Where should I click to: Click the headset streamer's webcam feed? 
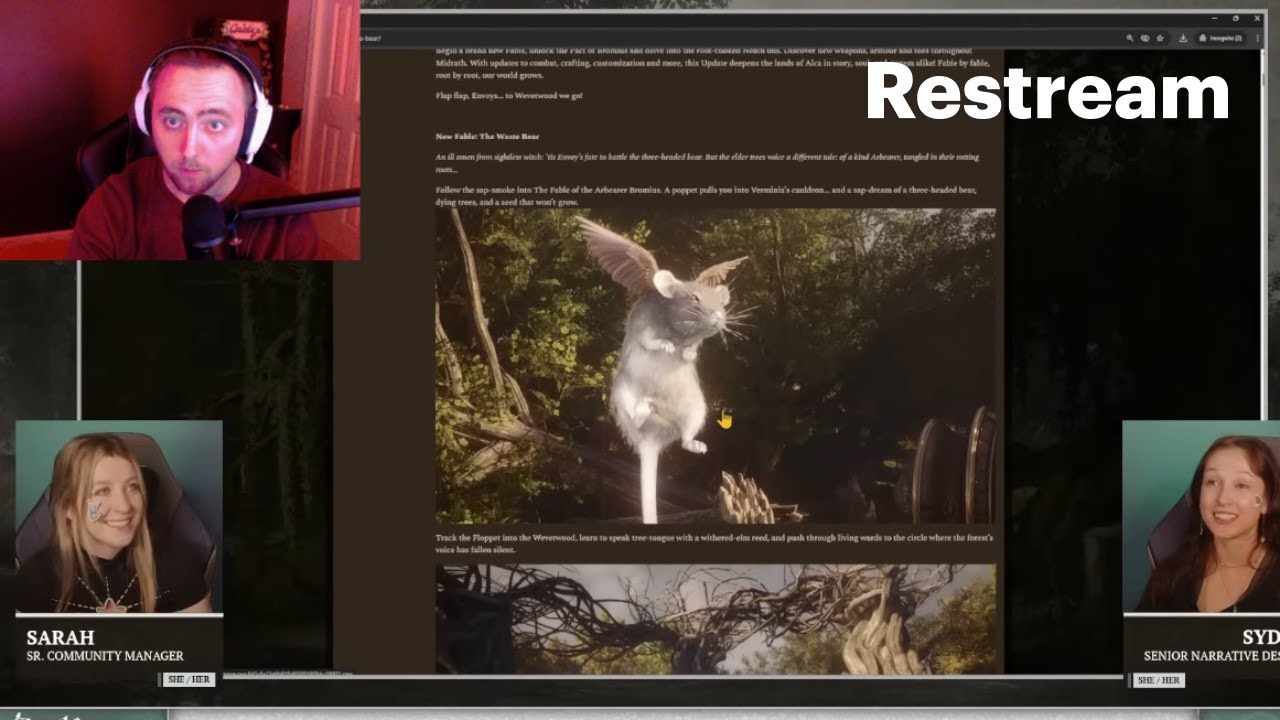180,130
